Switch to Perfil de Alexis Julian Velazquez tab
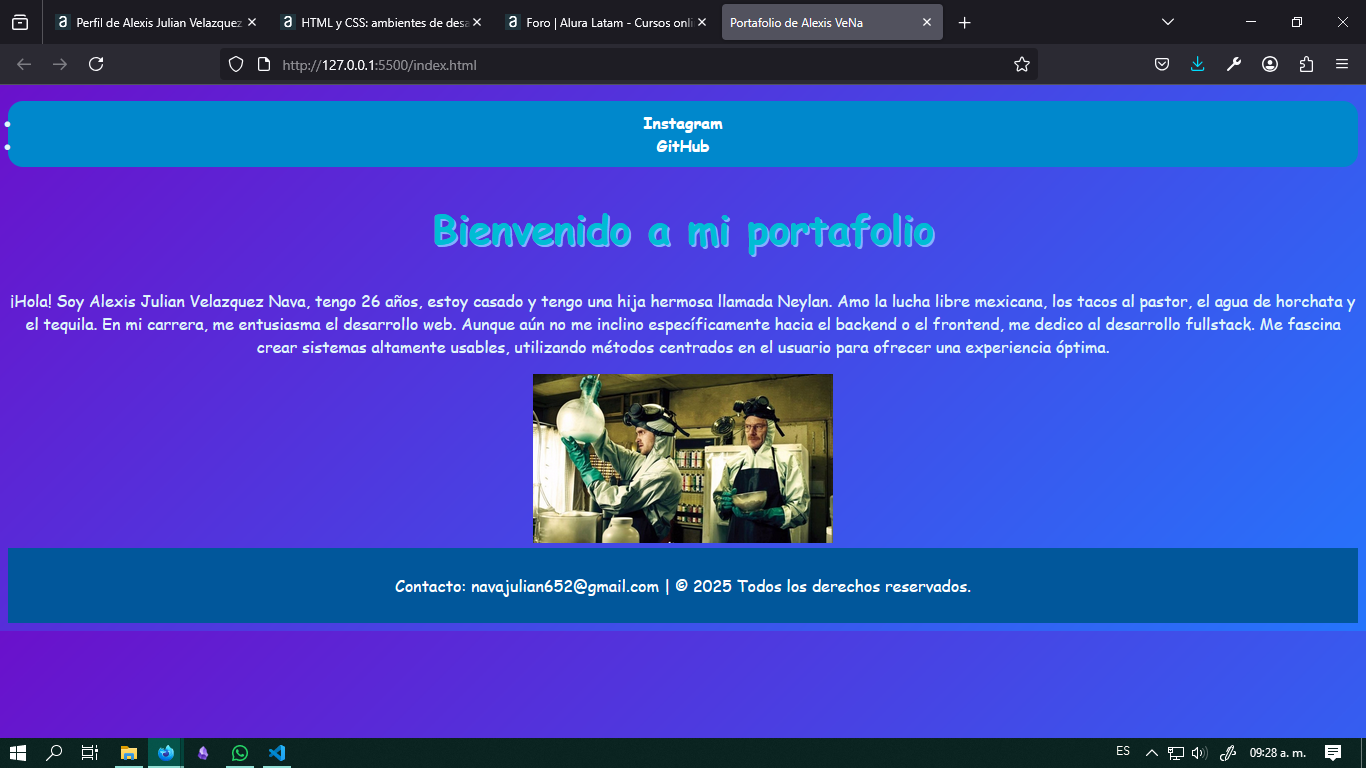This screenshot has width=1366, height=768. click(x=157, y=22)
